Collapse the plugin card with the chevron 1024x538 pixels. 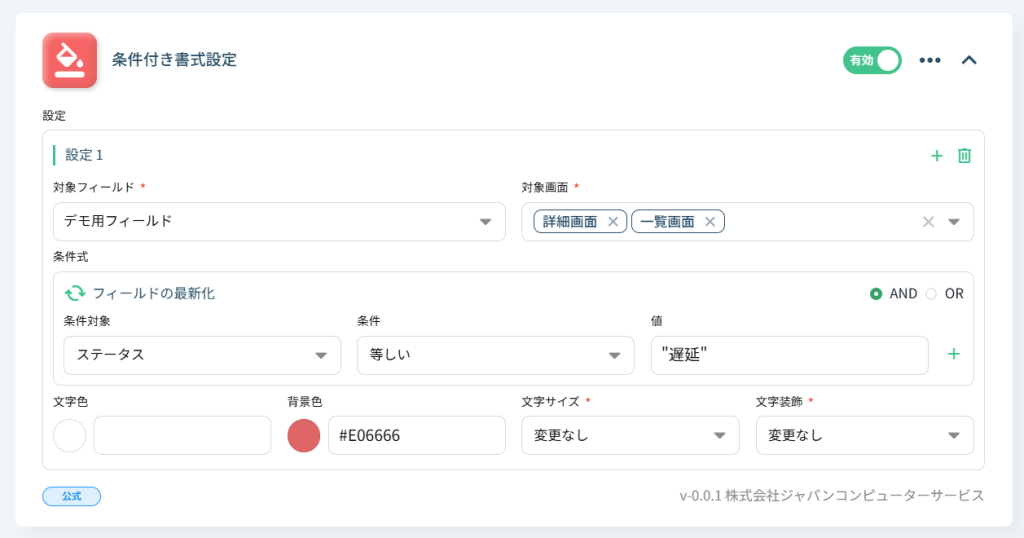click(969, 60)
